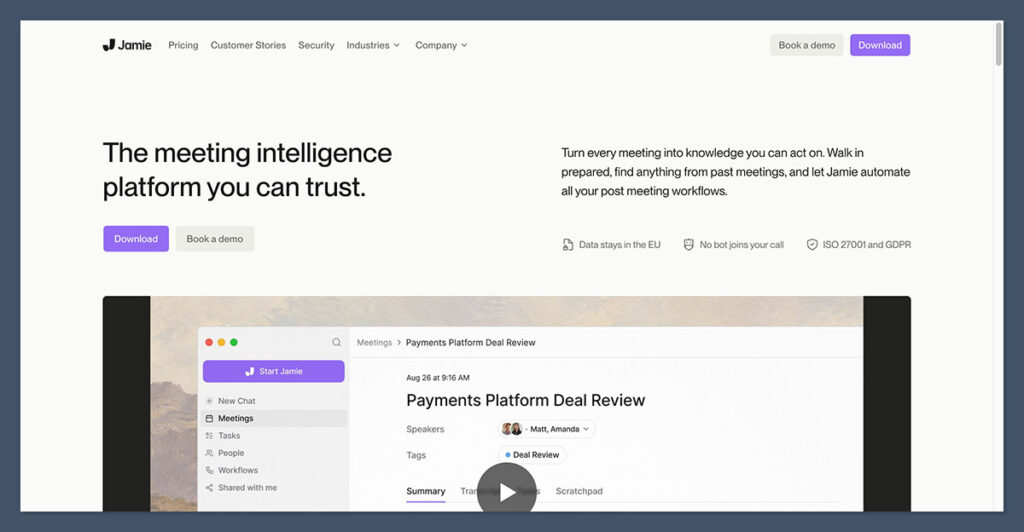Click the 'ISO 27001 and GDPR' text
Image resolution: width=1024 pixels, height=532 pixels.
pos(867,245)
